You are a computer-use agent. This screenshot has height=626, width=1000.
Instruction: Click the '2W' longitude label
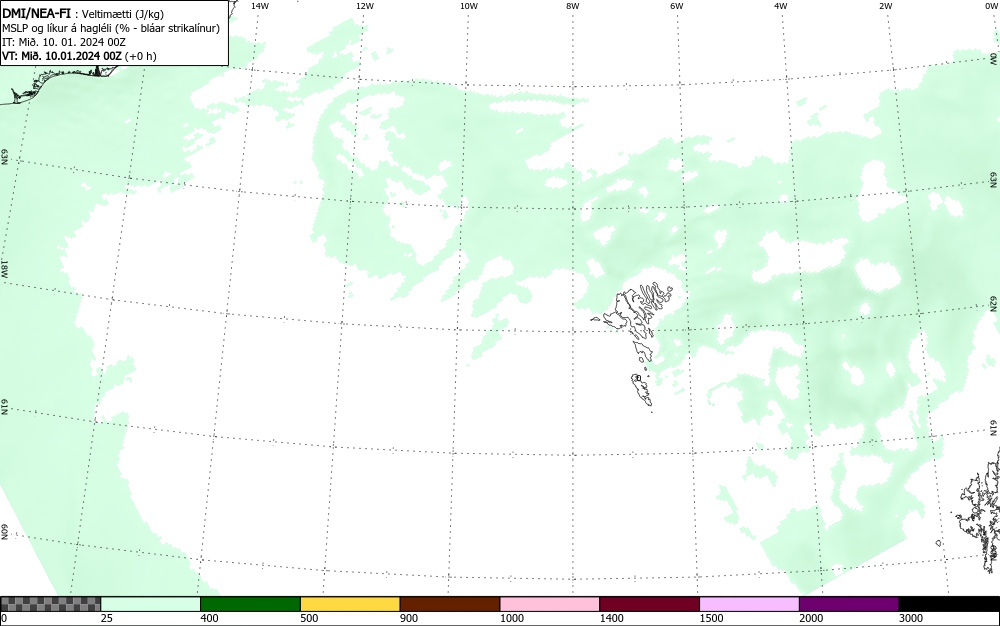click(x=885, y=6)
